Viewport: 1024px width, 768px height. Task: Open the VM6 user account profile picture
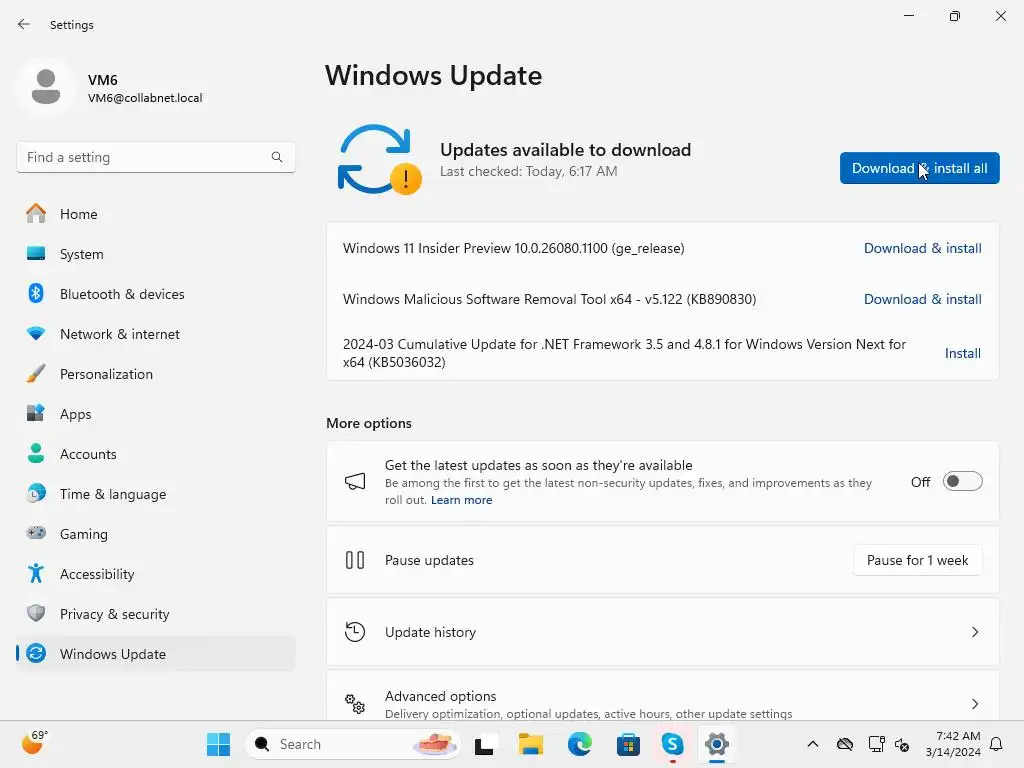(46, 87)
